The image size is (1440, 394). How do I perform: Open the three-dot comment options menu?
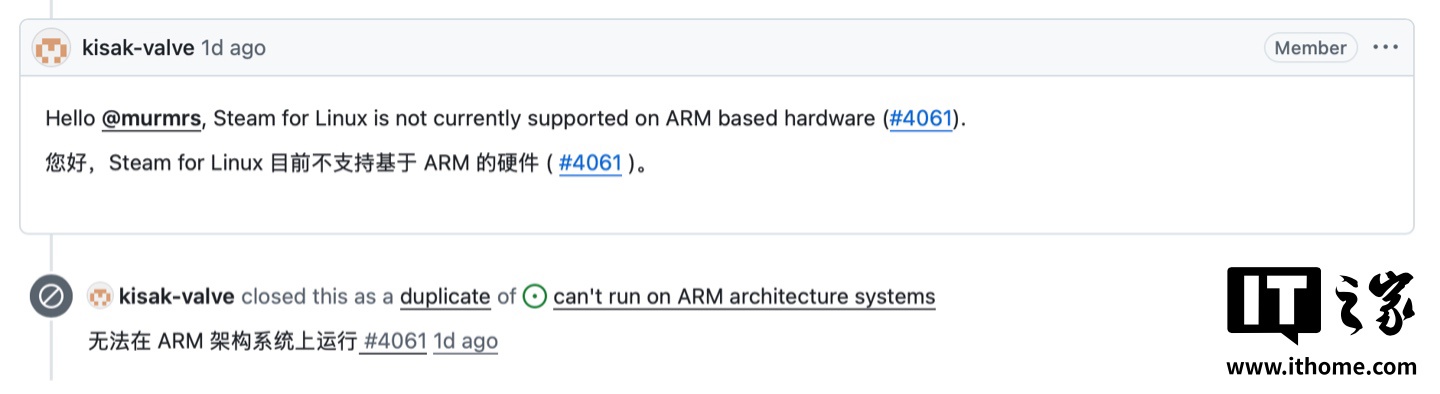click(1386, 47)
